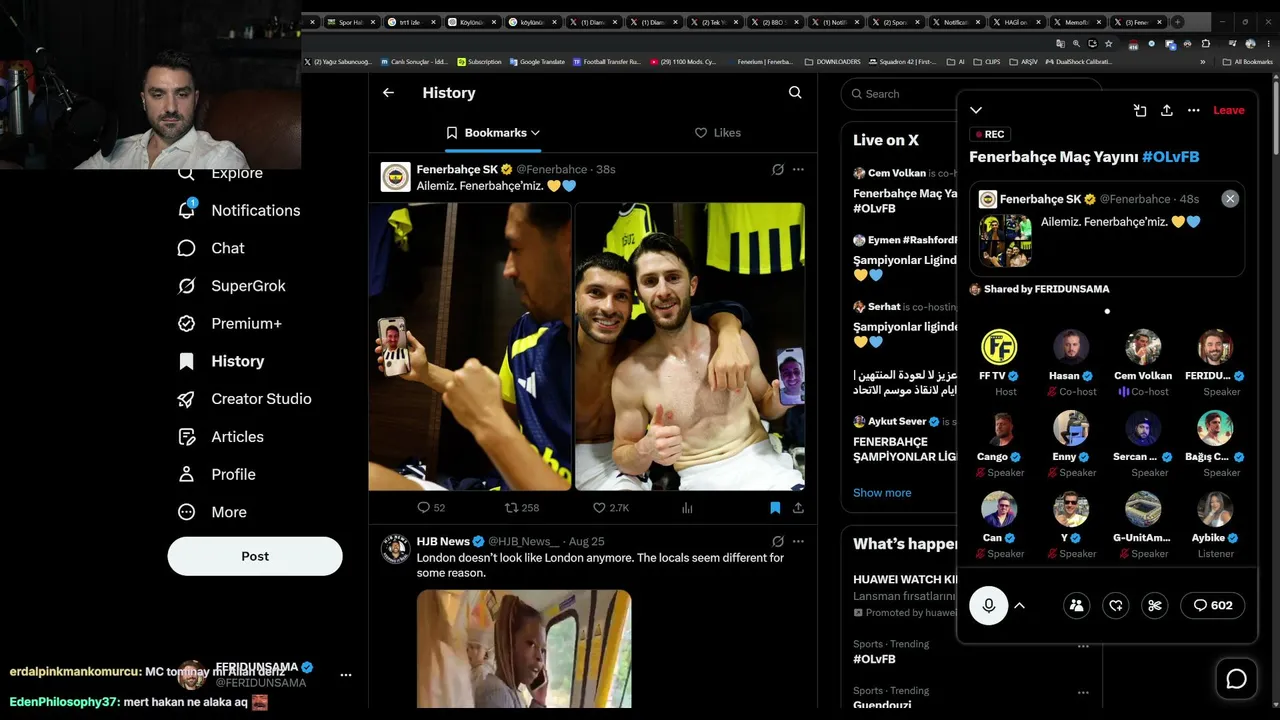
Task: View analytics of Fenerbahçe SK post
Action: pos(687,508)
